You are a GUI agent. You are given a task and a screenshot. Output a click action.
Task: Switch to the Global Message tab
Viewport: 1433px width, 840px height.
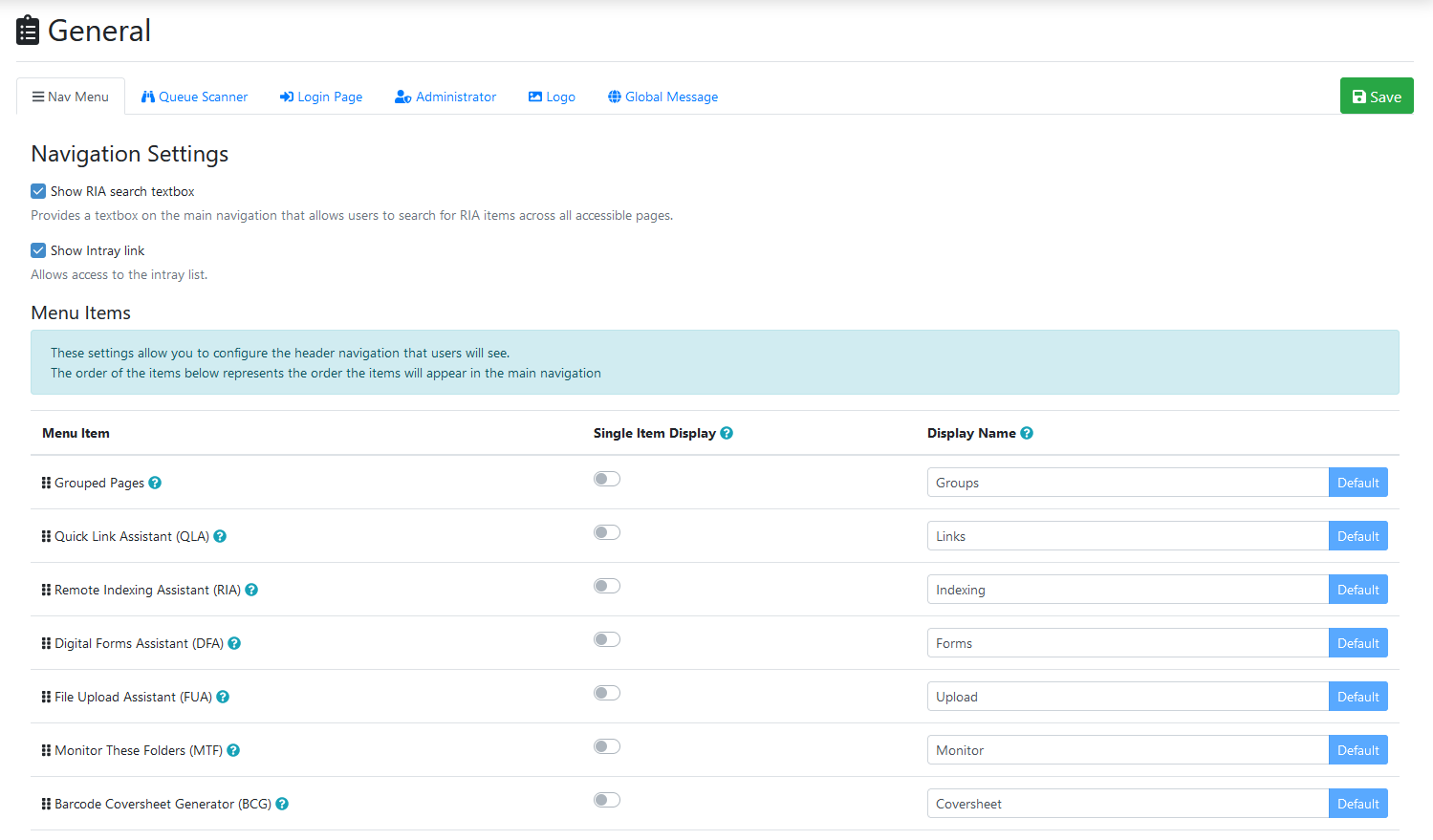(662, 97)
